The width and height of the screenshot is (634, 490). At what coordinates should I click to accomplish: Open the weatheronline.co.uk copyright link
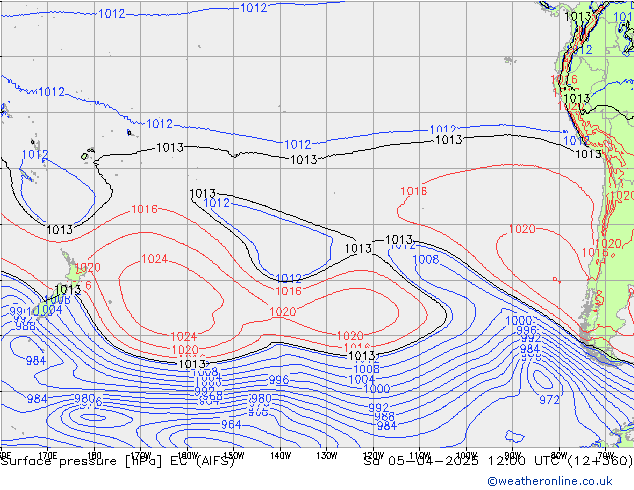coord(550,481)
